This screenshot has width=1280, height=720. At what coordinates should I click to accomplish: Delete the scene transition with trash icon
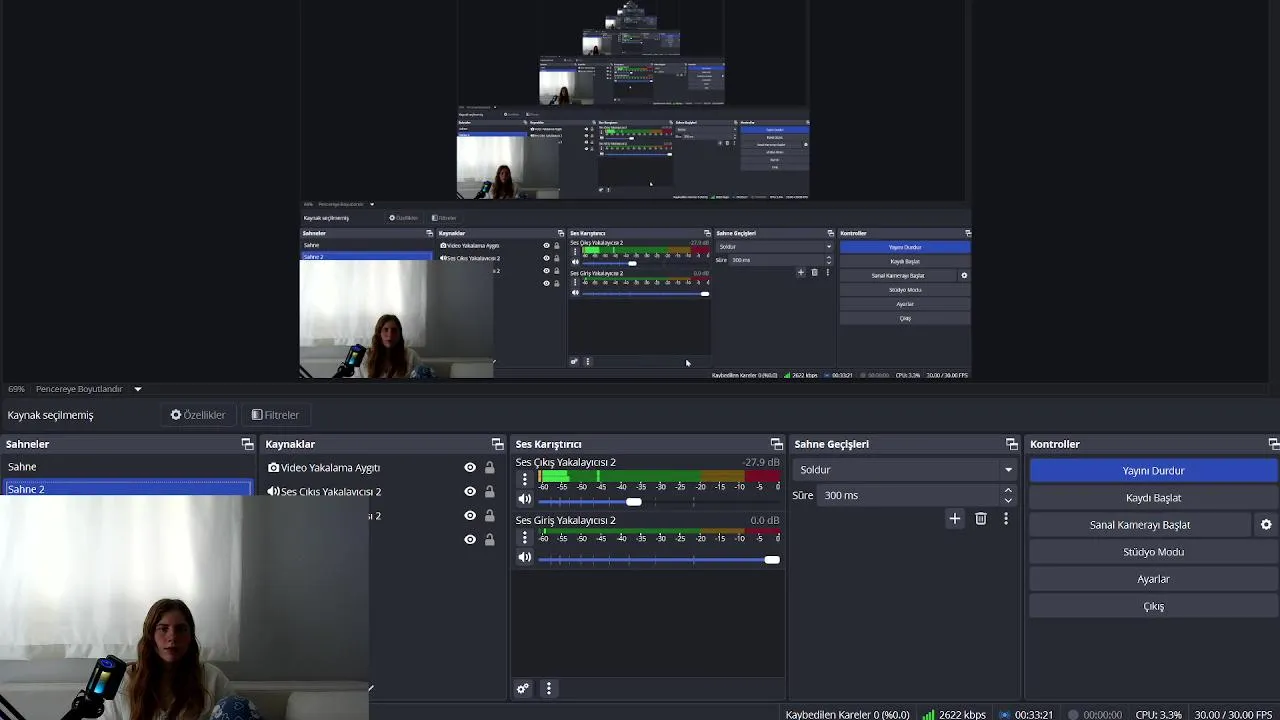tap(981, 518)
